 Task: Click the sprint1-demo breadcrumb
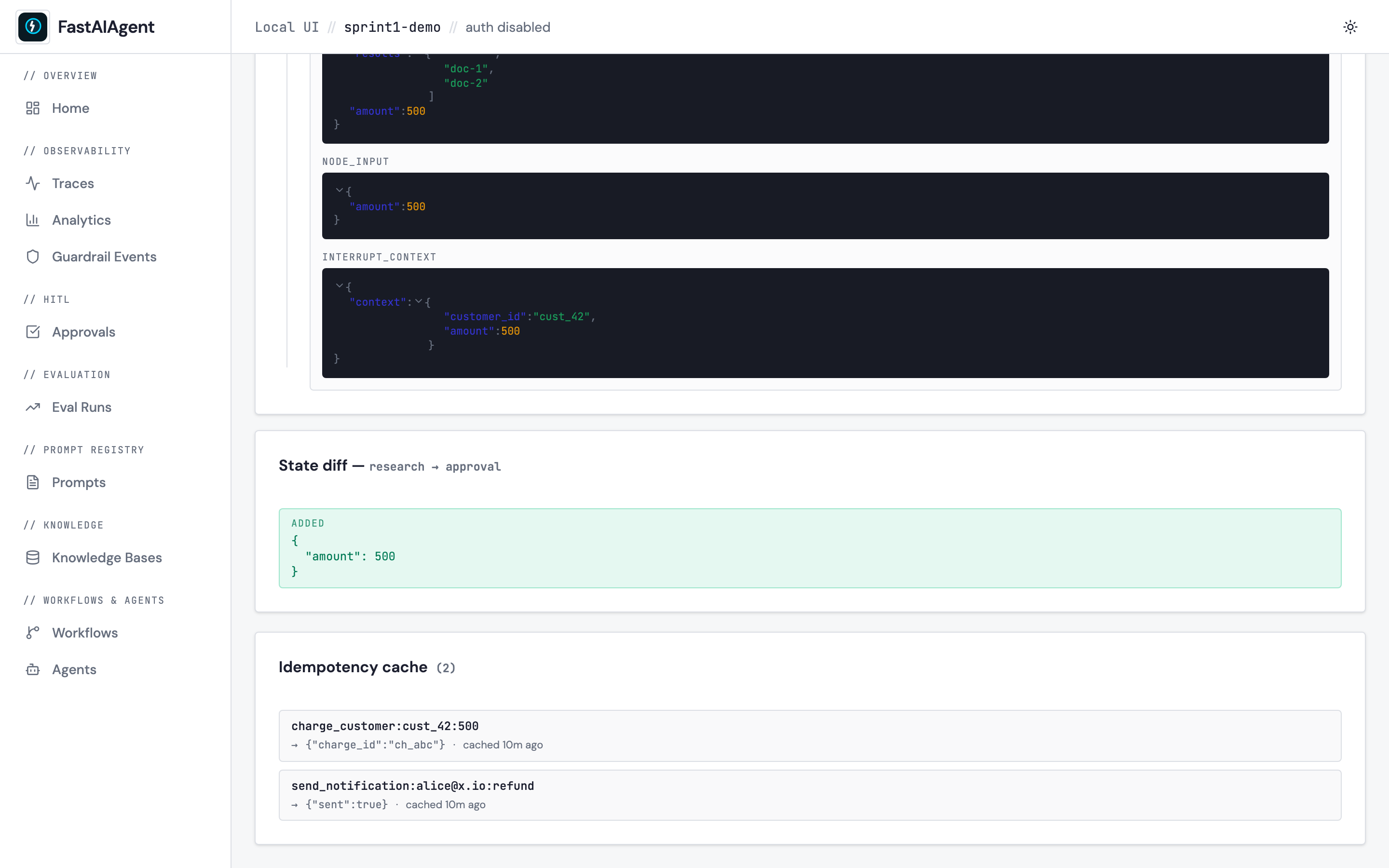point(392,27)
